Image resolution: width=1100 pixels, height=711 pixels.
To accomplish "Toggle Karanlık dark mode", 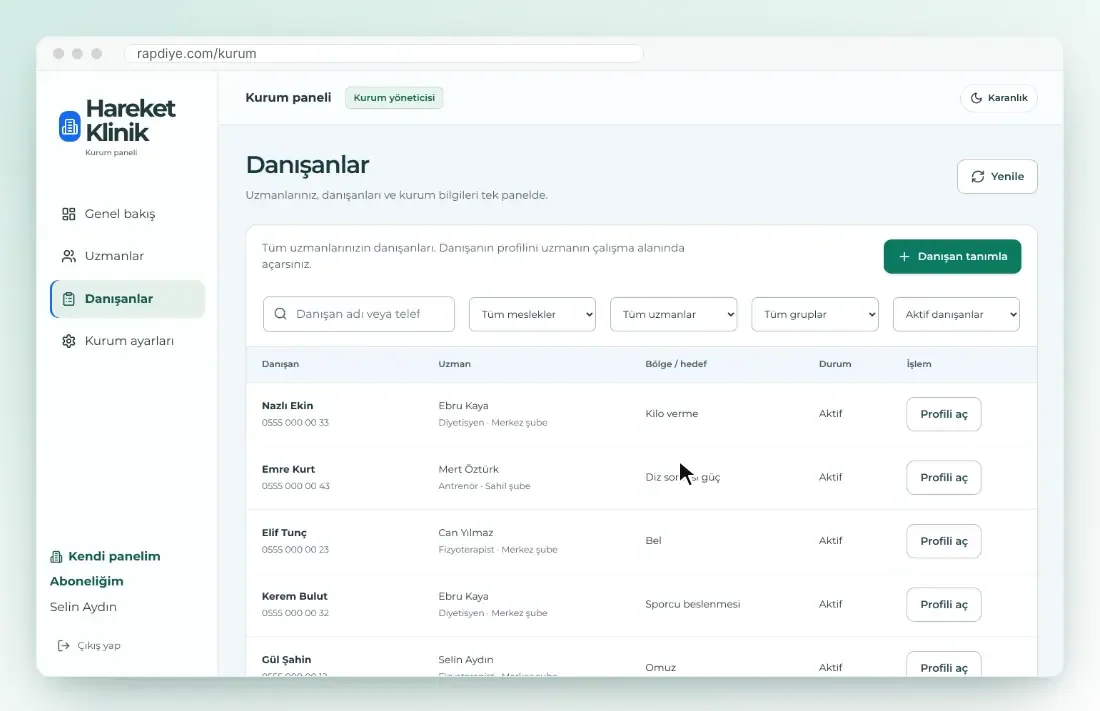I will pyautogui.click(x=999, y=98).
